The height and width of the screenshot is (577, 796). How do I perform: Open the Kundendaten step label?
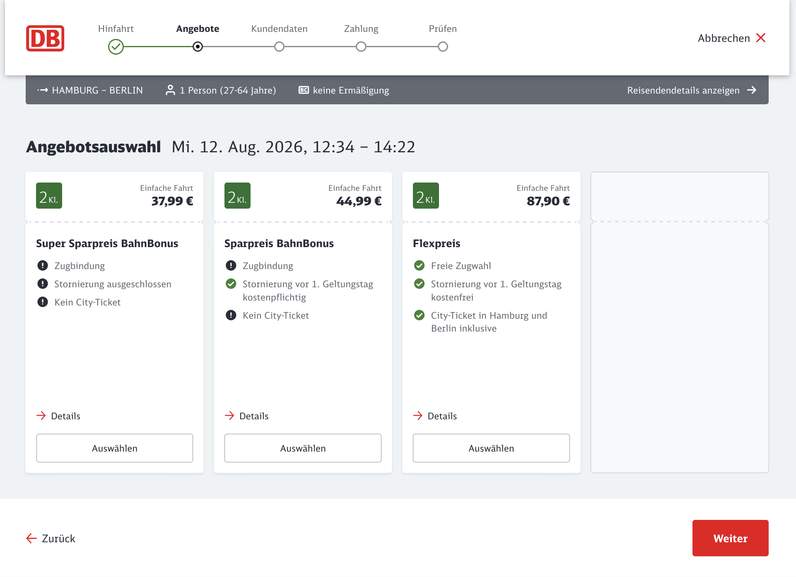[x=279, y=29]
